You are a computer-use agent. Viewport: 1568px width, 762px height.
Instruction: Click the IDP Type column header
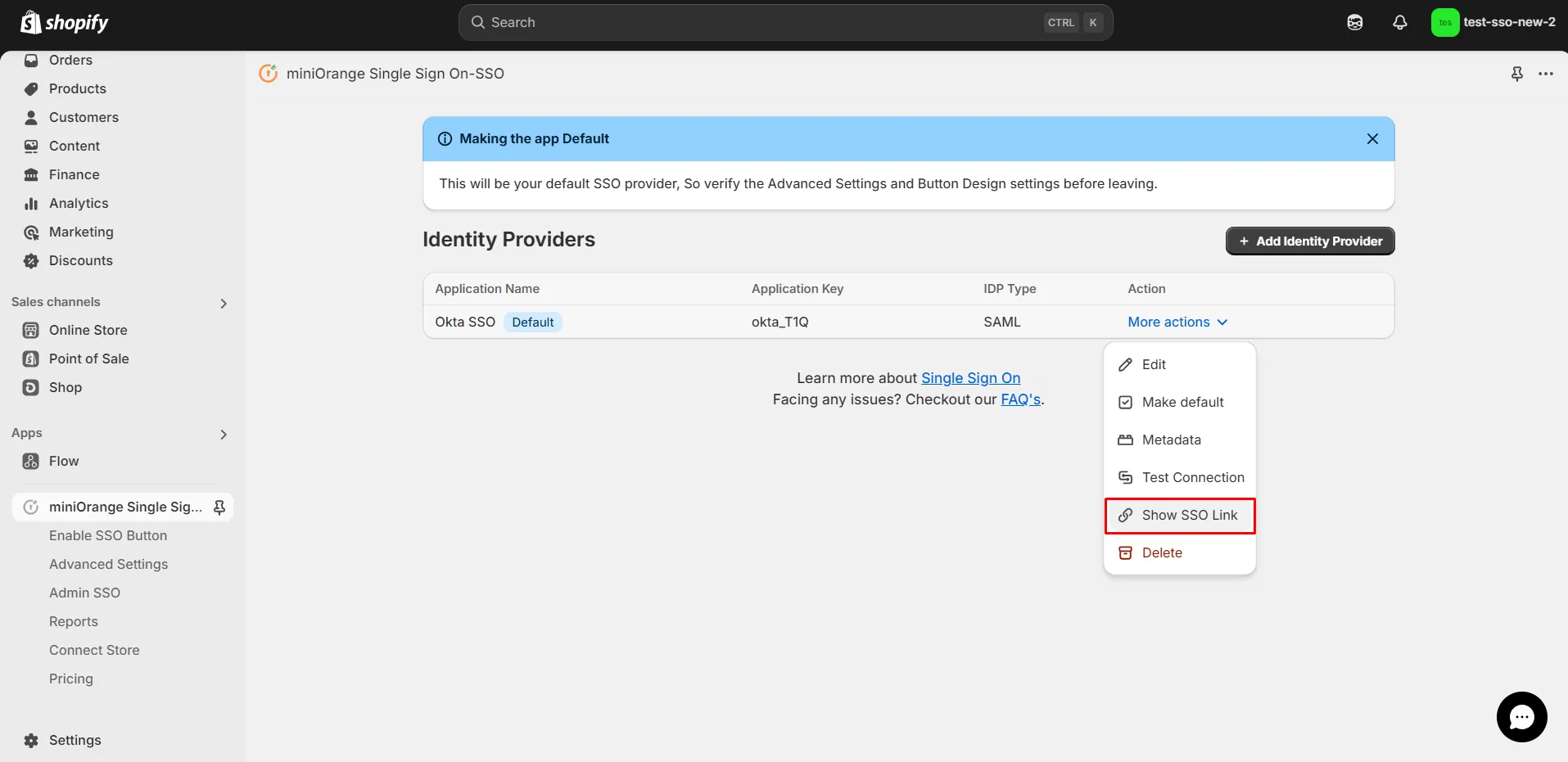coord(1010,289)
